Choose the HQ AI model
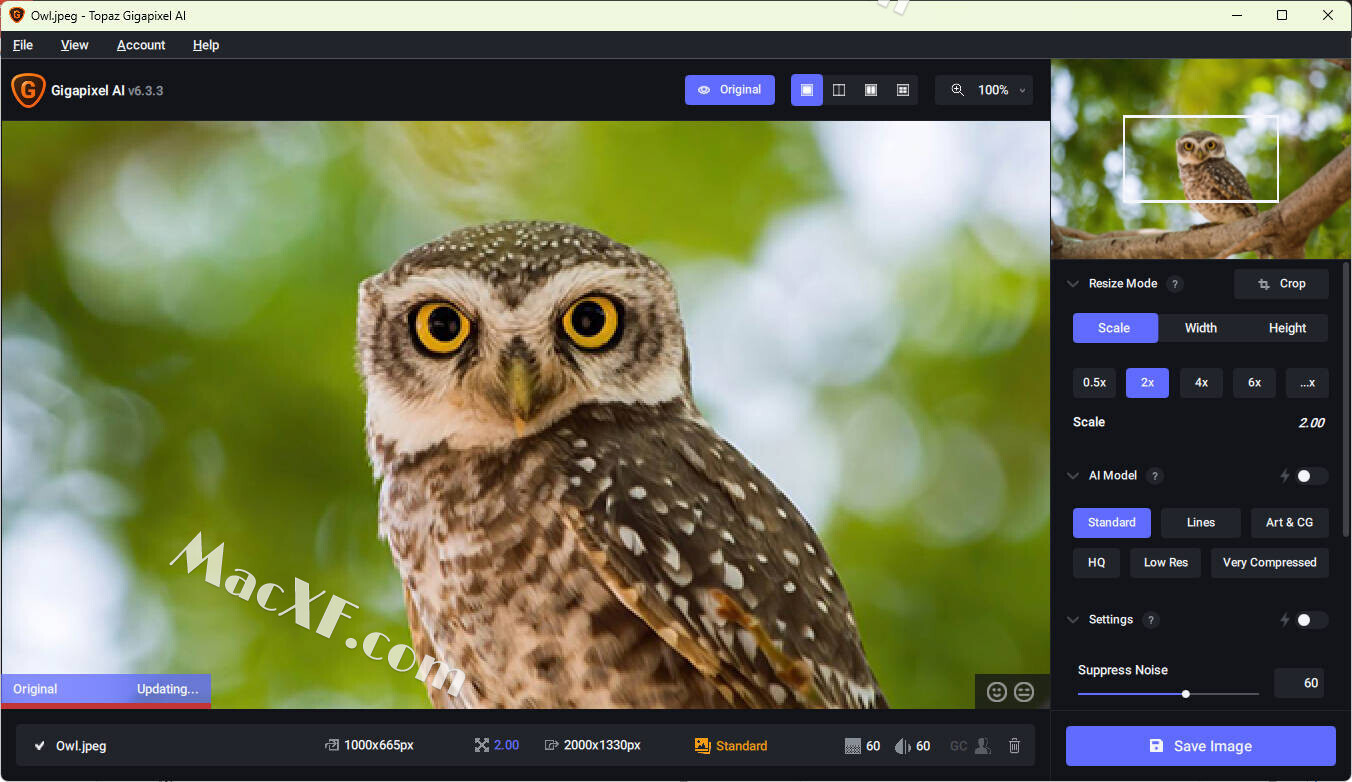The width and height of the screenshot is (1352, 782). pos(1097,563)
